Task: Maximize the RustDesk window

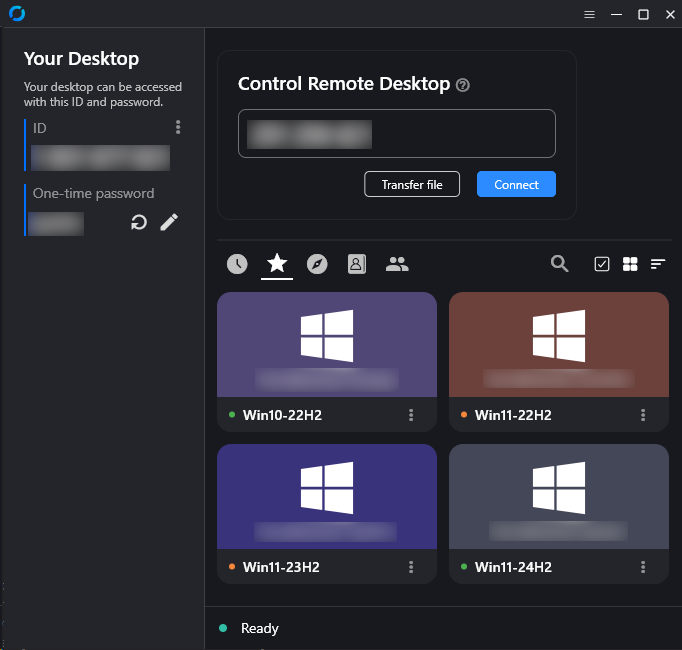Action: click(643, 14)
